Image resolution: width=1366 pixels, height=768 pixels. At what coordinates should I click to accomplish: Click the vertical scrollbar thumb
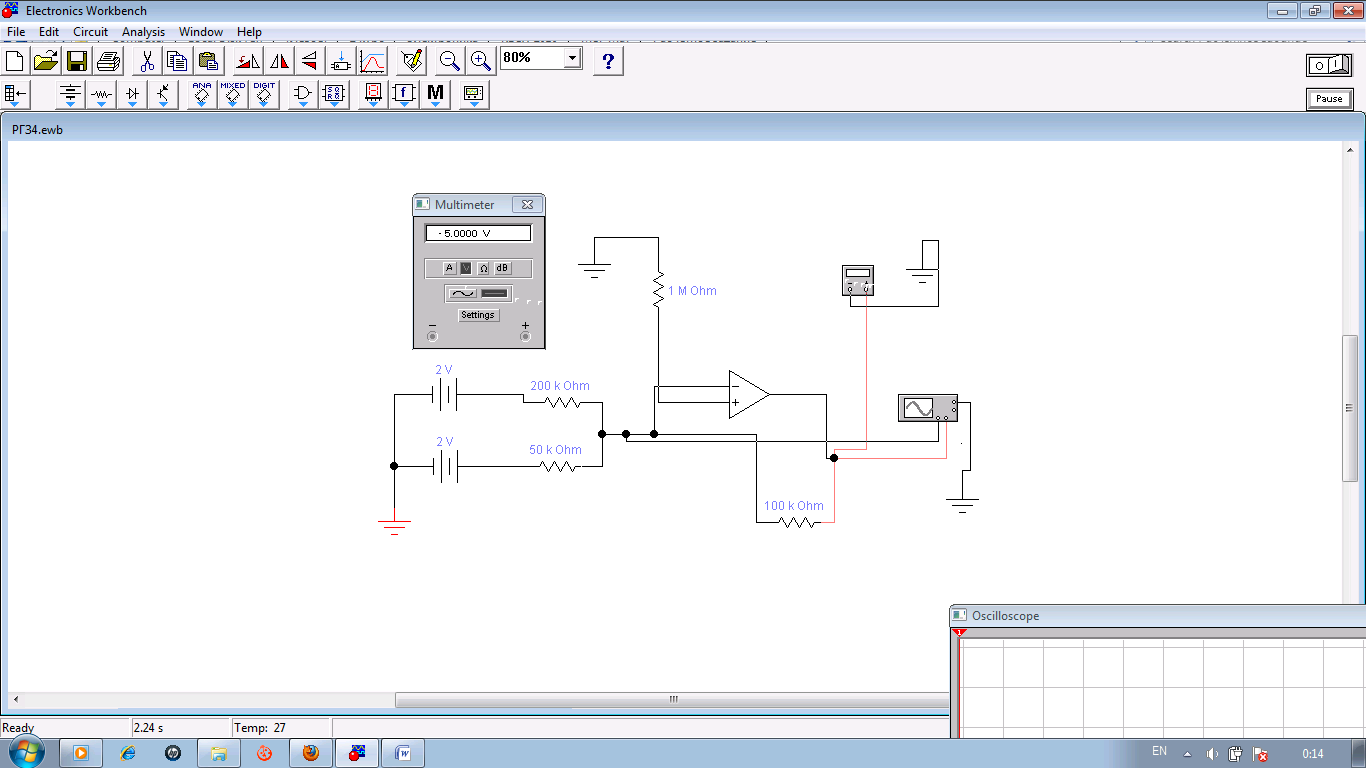1351,408
